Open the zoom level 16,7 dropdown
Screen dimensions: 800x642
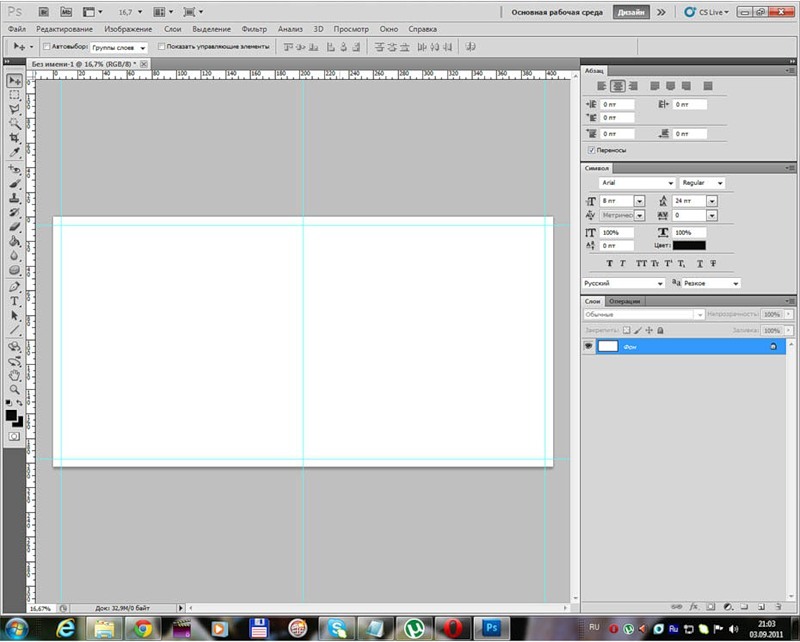point(140,12)
